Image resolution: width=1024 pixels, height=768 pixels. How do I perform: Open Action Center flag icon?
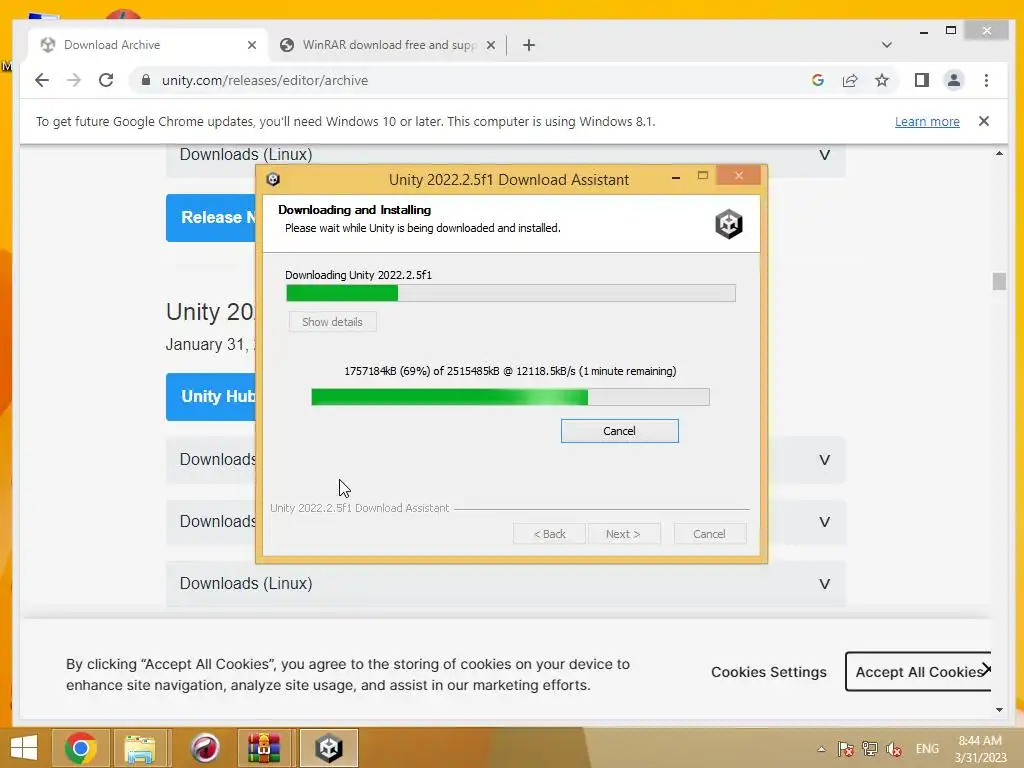[845, 749]
